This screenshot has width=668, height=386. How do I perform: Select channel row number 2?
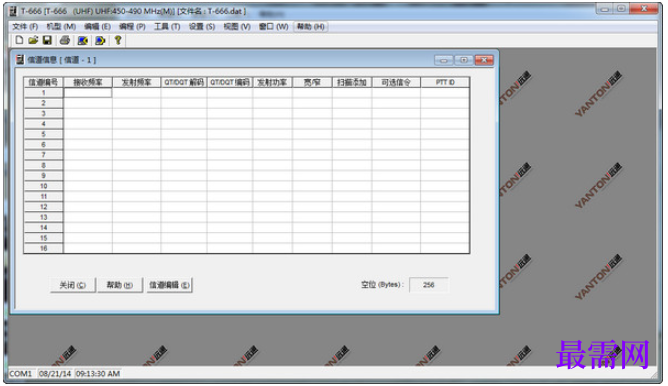click(x=43, y=103)
